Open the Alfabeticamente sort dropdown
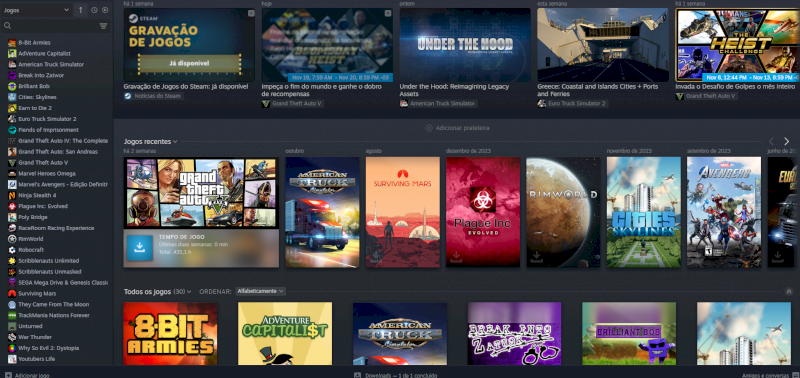The image size is (800, 378). (260, 291)
